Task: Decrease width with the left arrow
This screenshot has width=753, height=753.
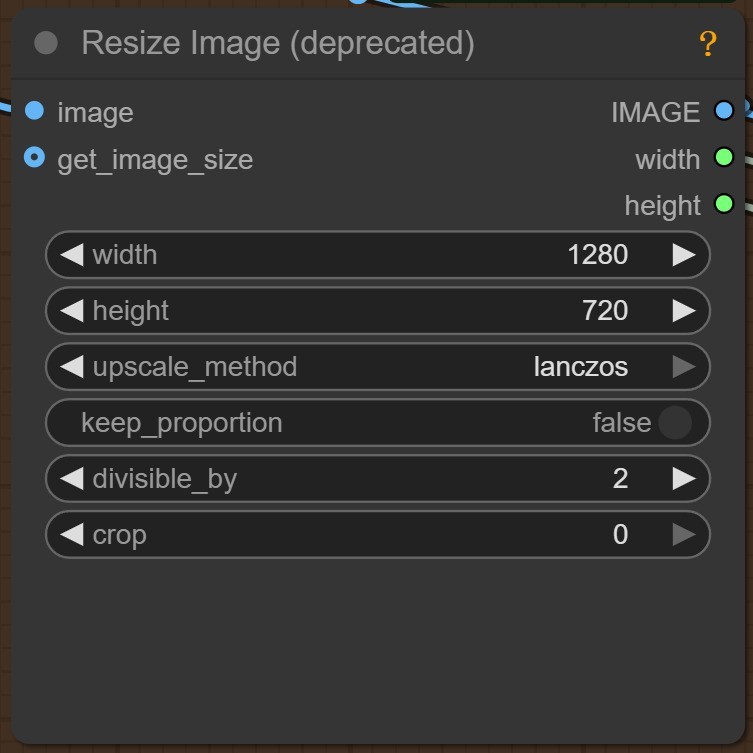Action: [x=71, y=255]
